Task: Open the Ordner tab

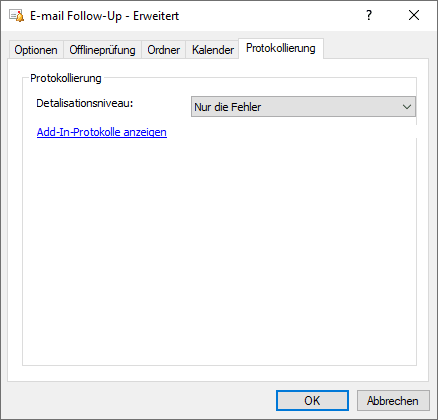Action: (163, 50)
